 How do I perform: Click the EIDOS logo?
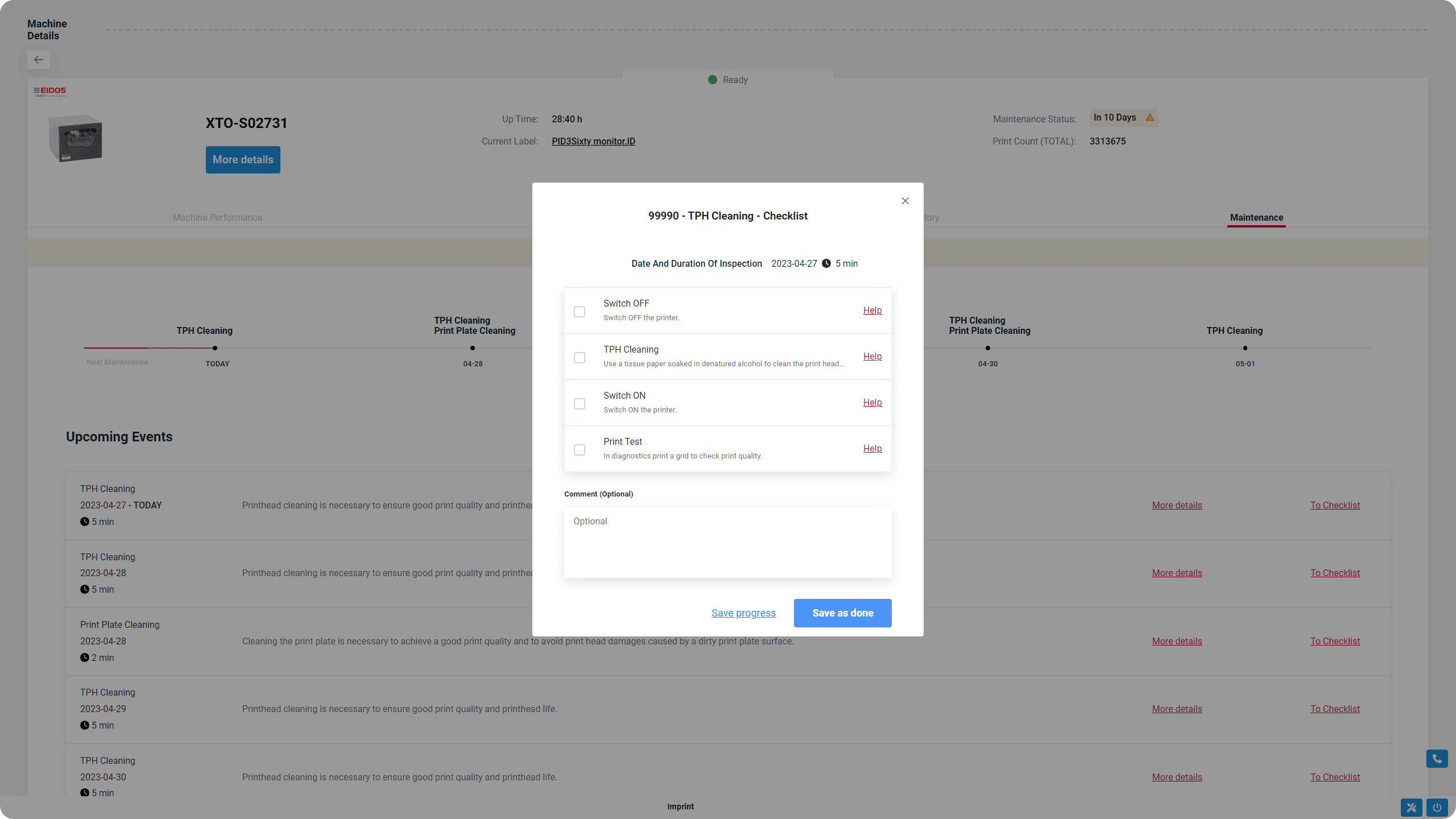50,90
